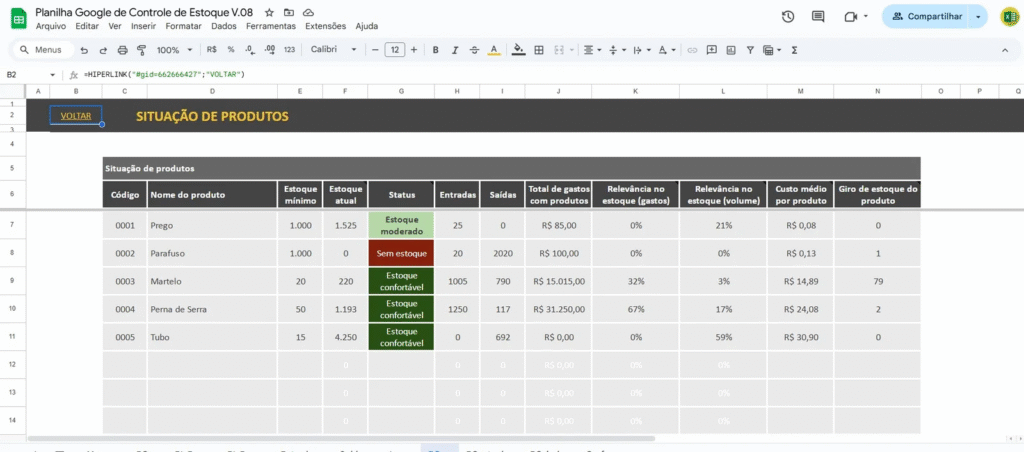
Task: Click the borders grid icon
Action: pyautogui.click(x=539, y=49)
